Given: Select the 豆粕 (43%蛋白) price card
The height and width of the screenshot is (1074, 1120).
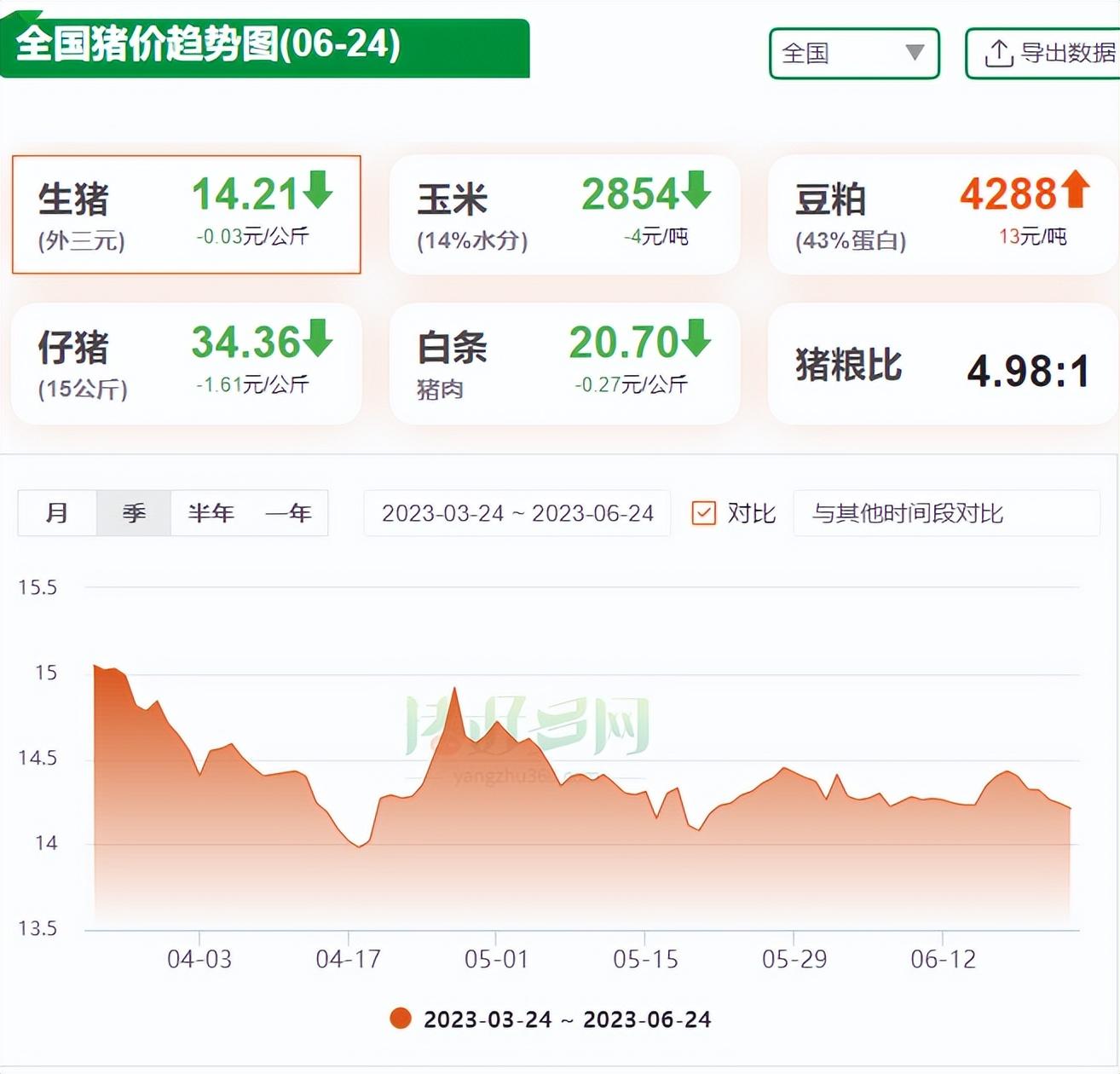Looking at the screenshot, I should pyautogui.click(x=942, y=214).
